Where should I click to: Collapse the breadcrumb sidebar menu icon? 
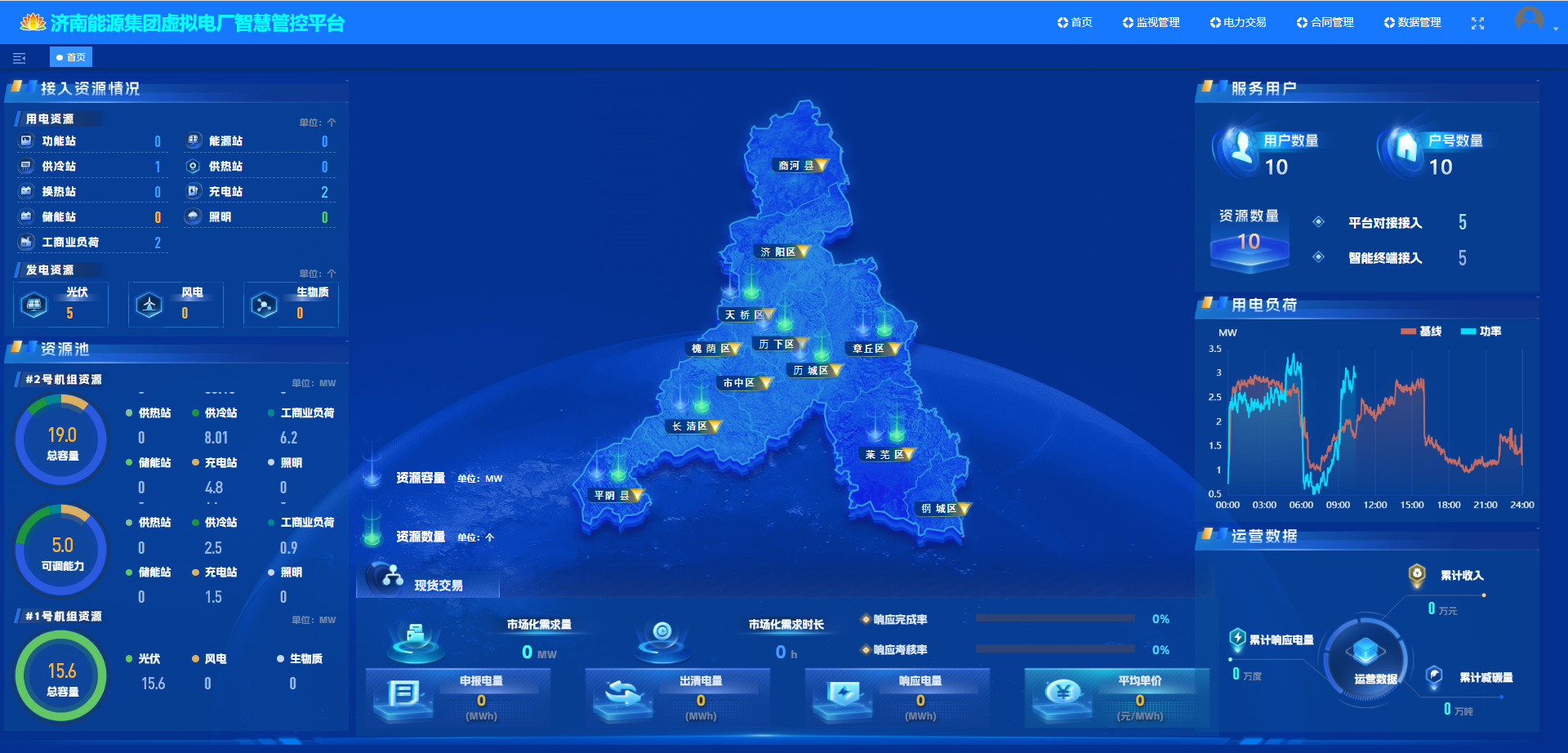18,57
